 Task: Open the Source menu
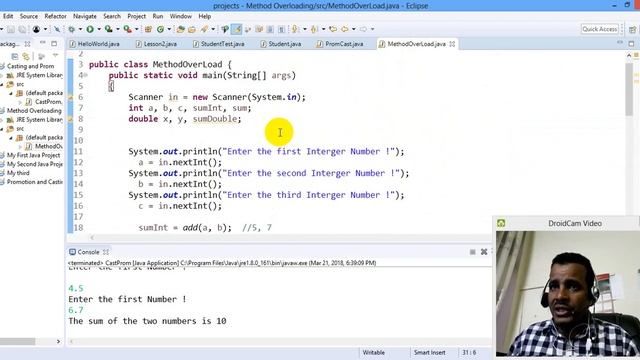click(29, 16)
